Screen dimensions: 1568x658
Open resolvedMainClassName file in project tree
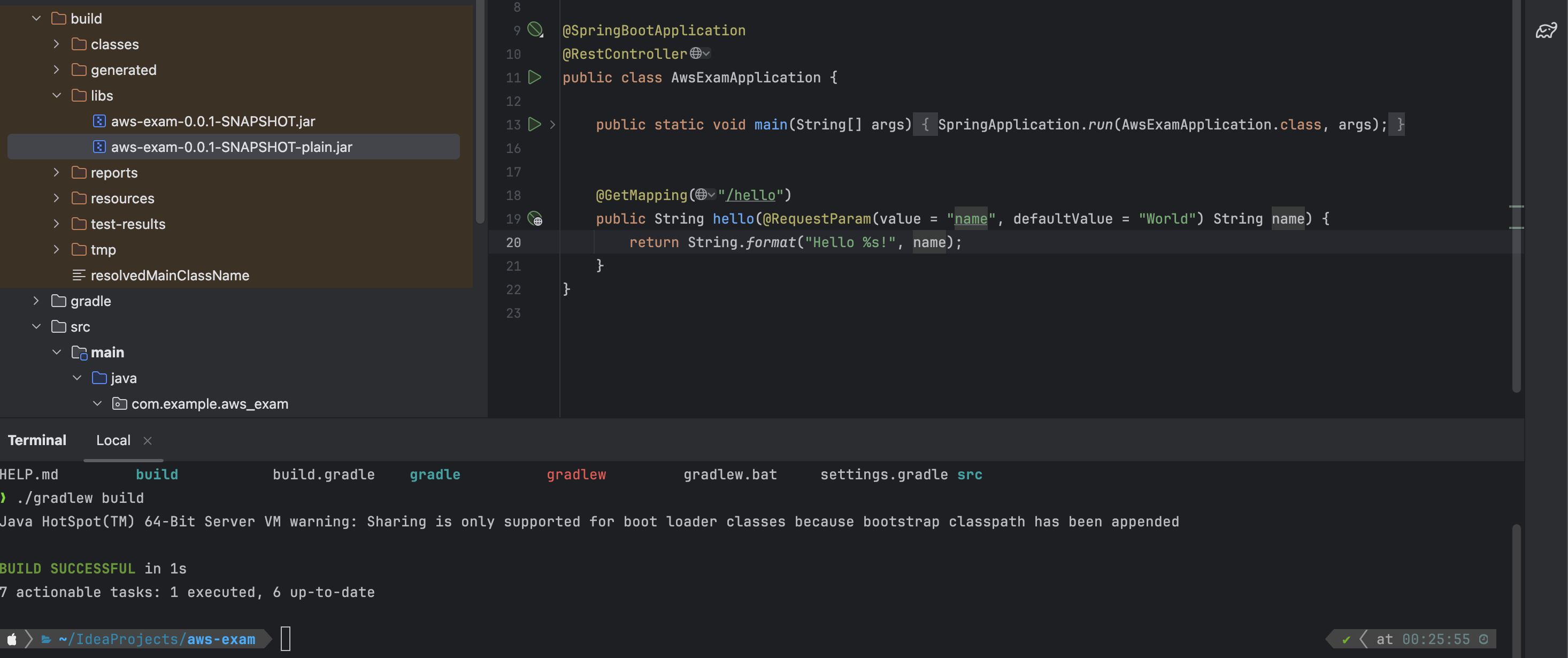tap(169, 275)
